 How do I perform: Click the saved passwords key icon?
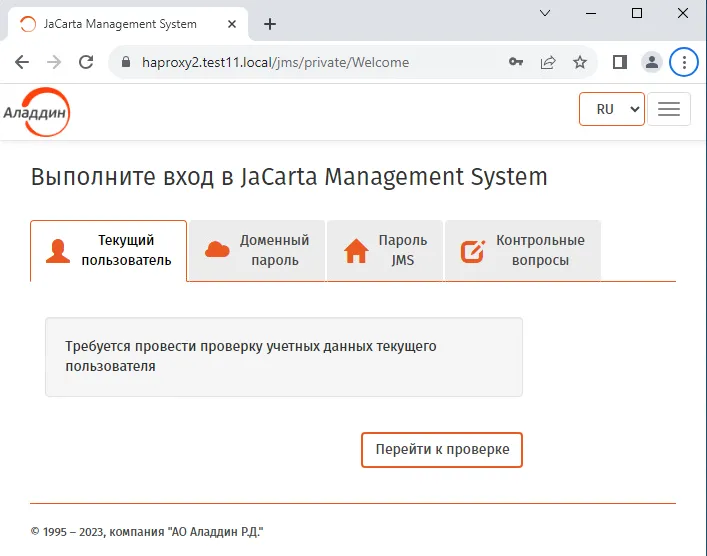pyautogui.click(x=516, y=62)
